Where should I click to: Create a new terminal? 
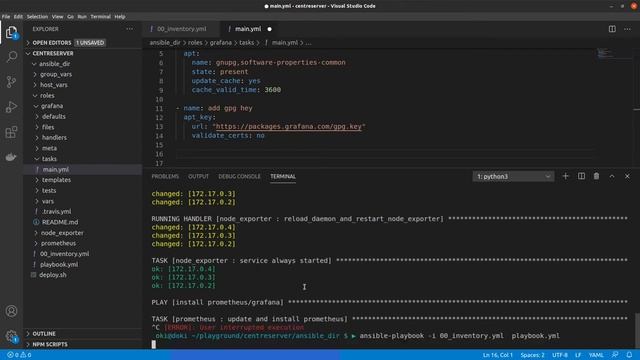(565, 176)
